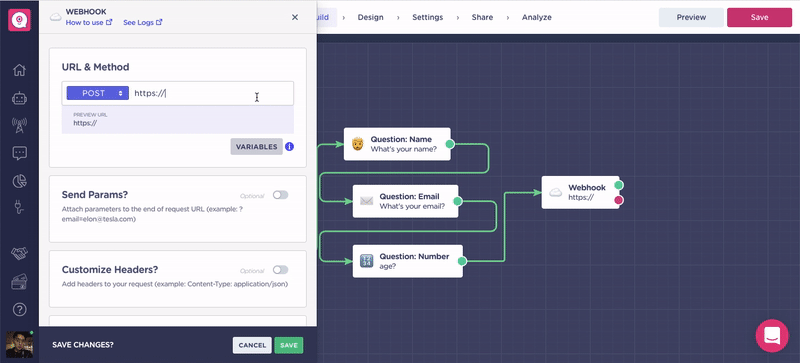
Task: Click the PREVIEW URL text box
Action: coord(178,119)
